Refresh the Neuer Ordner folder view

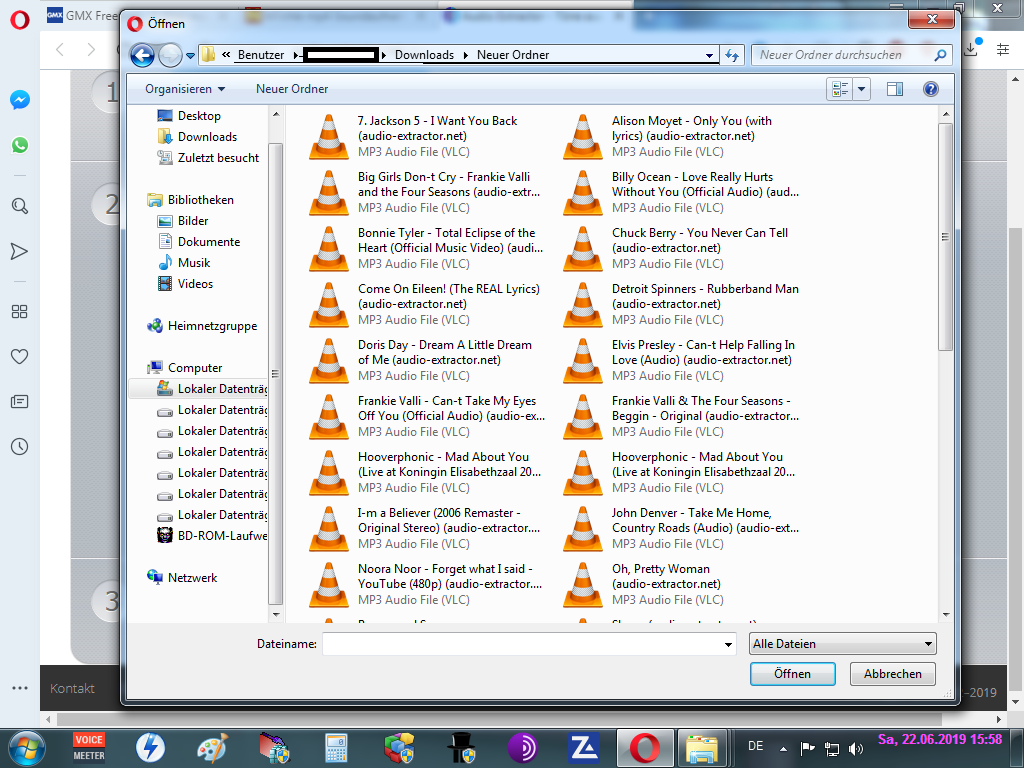click(732, 56)
